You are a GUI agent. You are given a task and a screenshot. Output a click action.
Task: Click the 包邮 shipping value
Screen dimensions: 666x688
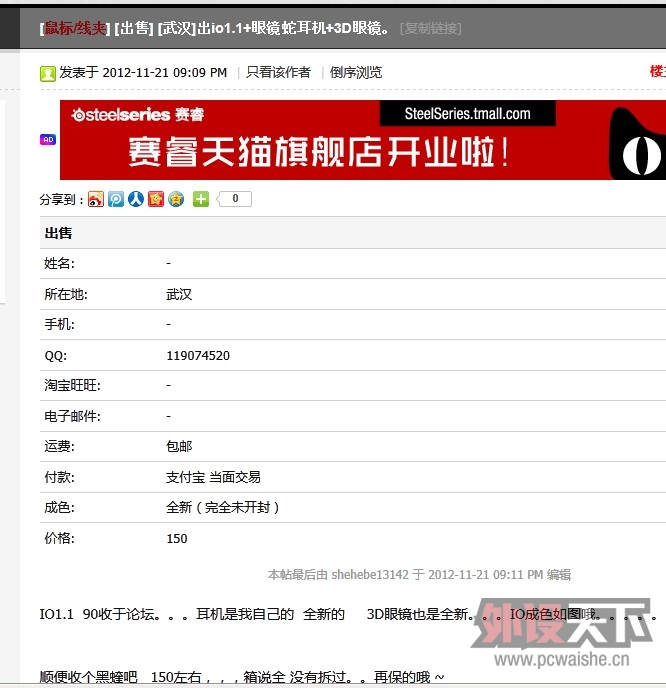(x=179, y=446)
